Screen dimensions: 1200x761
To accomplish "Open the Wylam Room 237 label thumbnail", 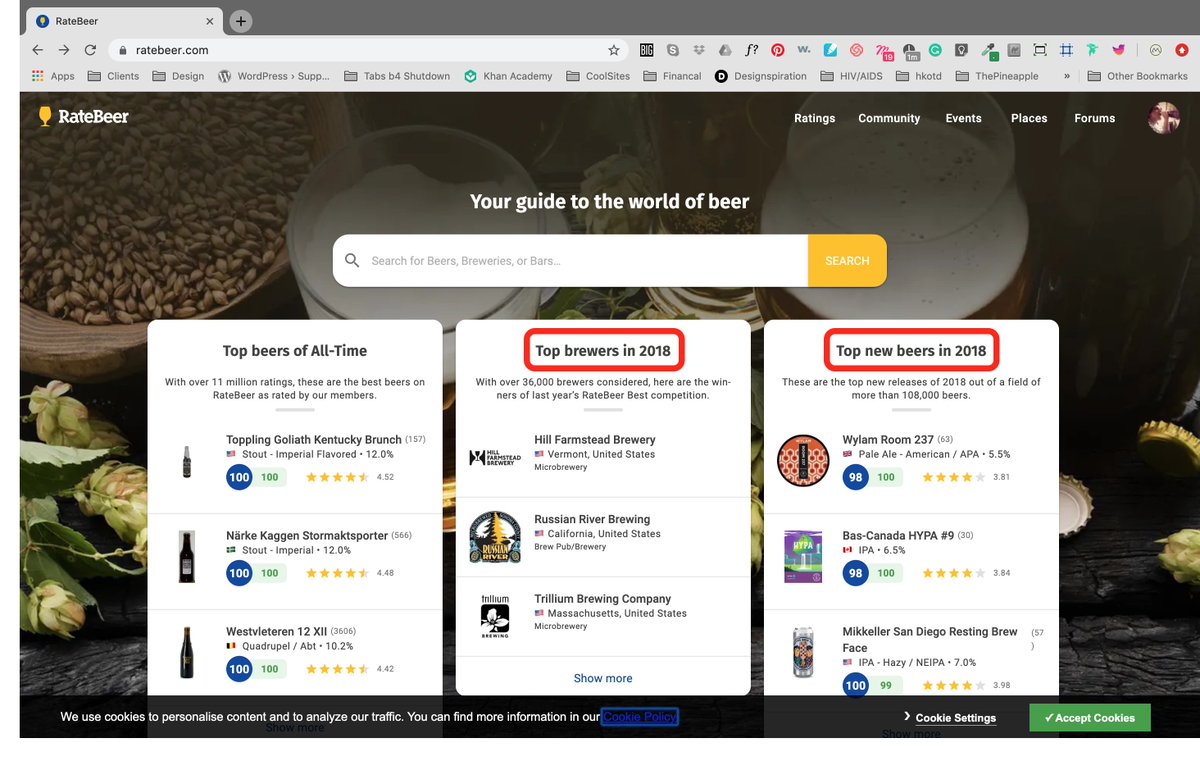I will (x=803, y=460).
